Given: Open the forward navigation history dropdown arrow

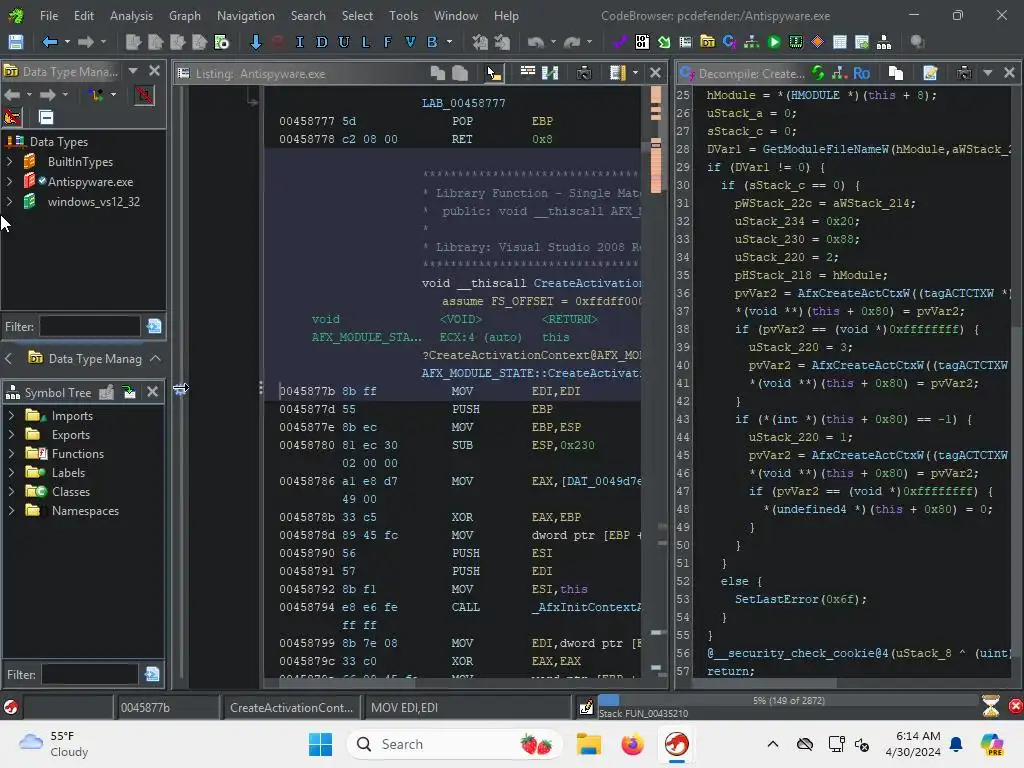Looking at the screenshot, I should pyautogui.click(x=103, y=42).
